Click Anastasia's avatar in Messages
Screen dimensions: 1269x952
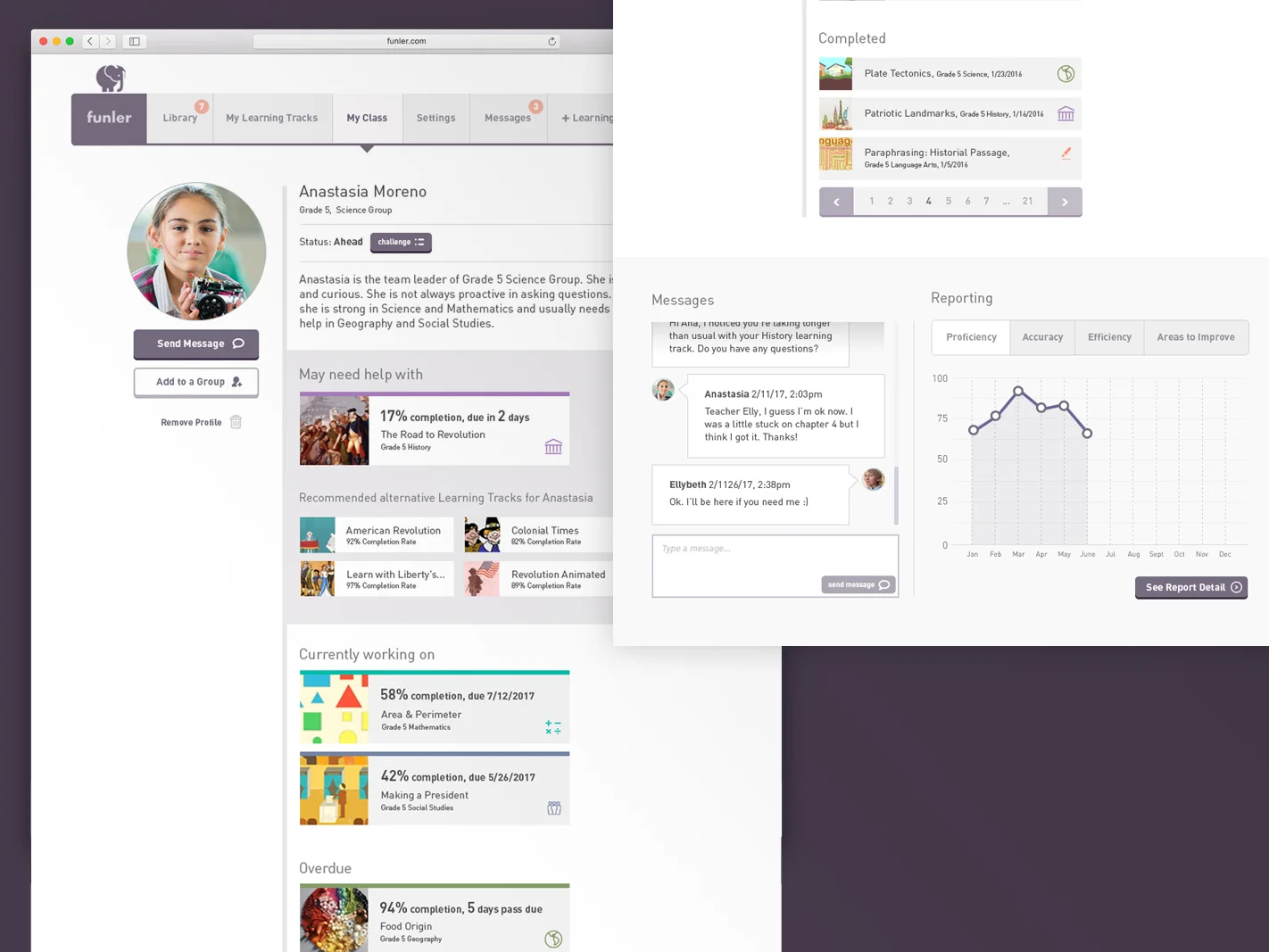[x=663, y=389]
